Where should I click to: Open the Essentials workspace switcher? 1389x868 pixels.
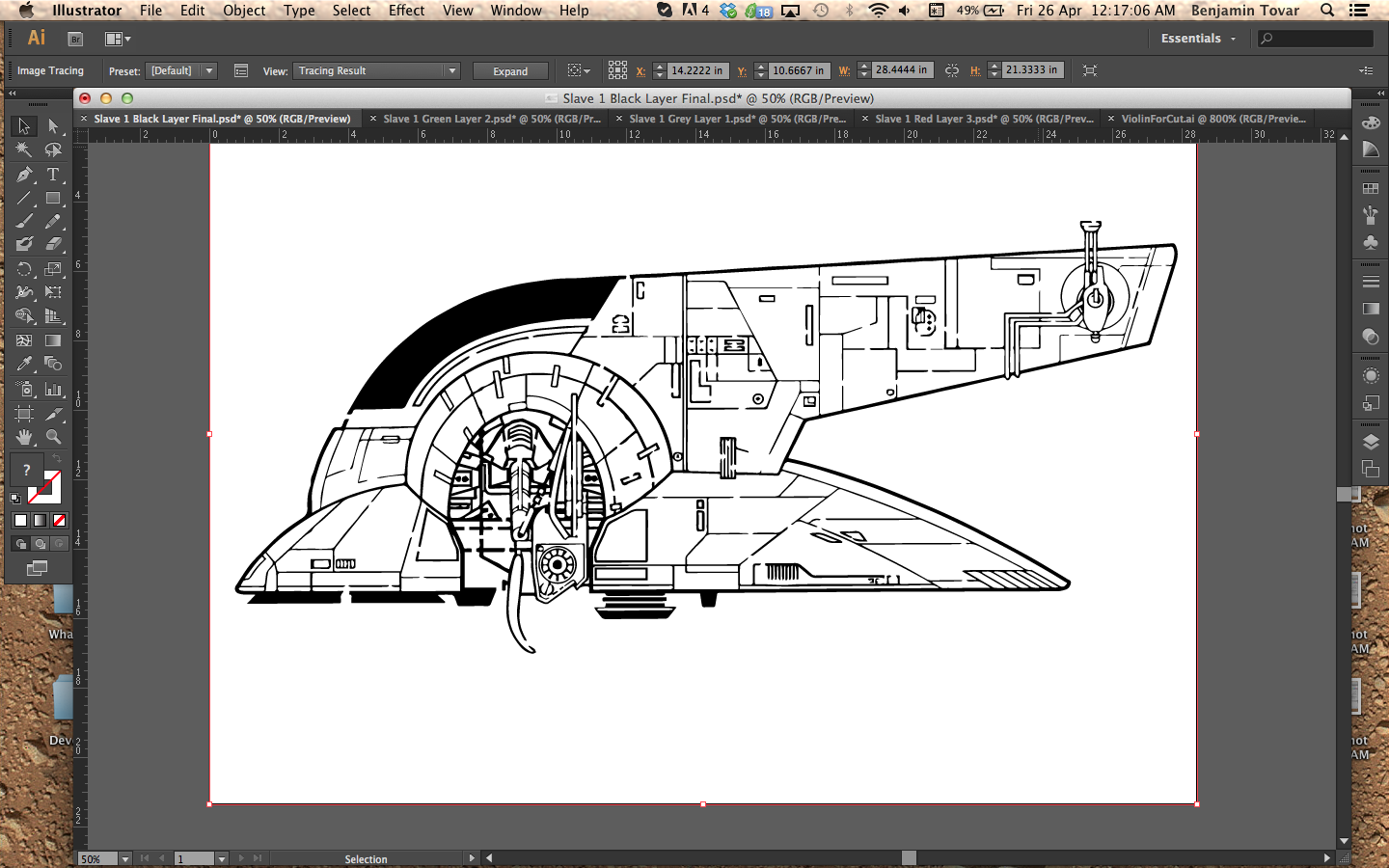pos(1198,39)
